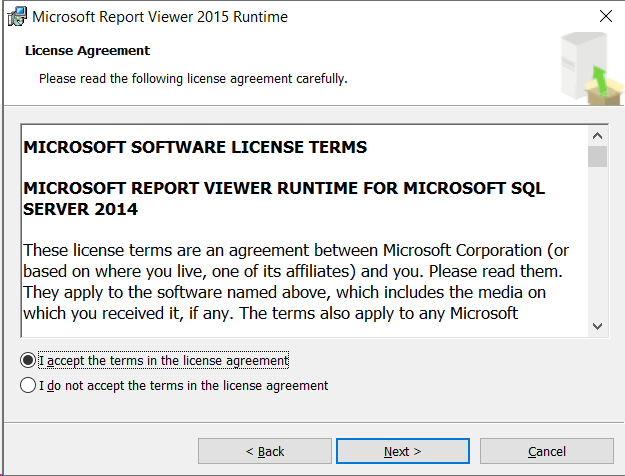Click the 'SERVER 2014' heading line
Screen dimensions: 625x476
81,209
